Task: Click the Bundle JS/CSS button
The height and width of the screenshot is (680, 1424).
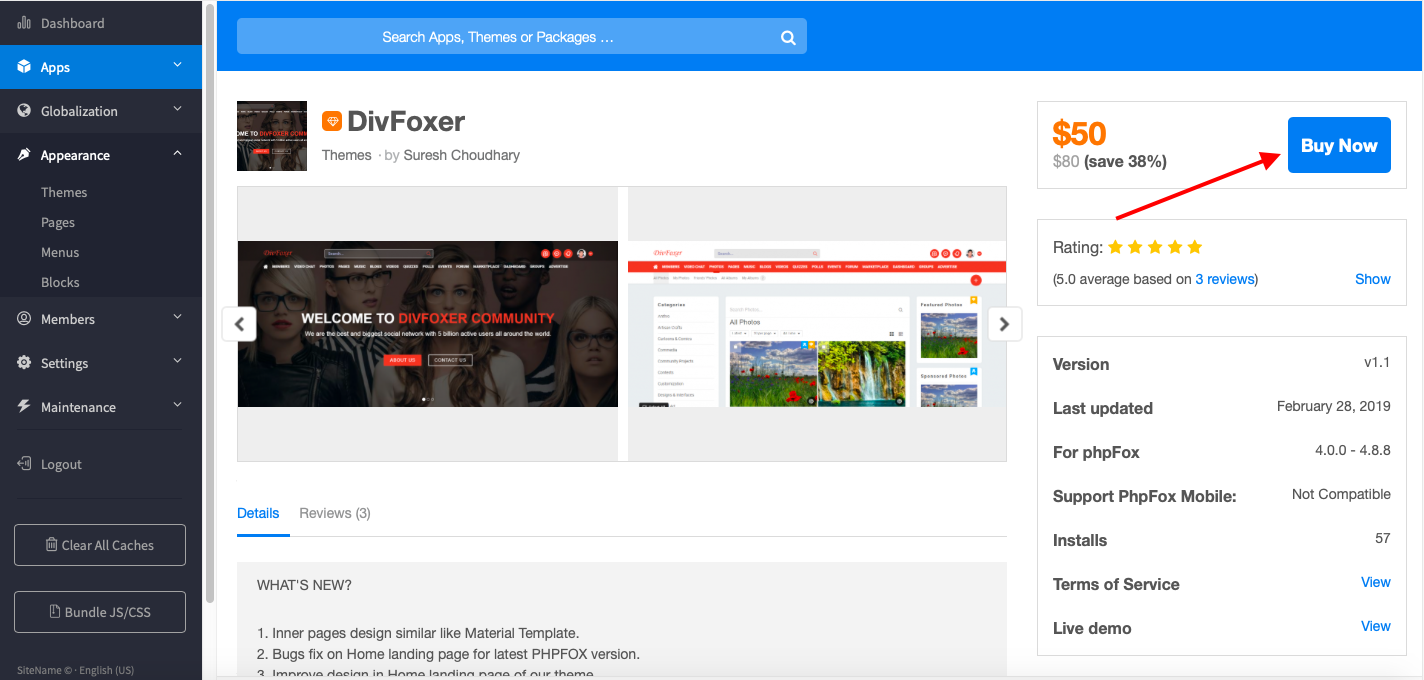Action: pyautogui.click(x=100, y=612)
